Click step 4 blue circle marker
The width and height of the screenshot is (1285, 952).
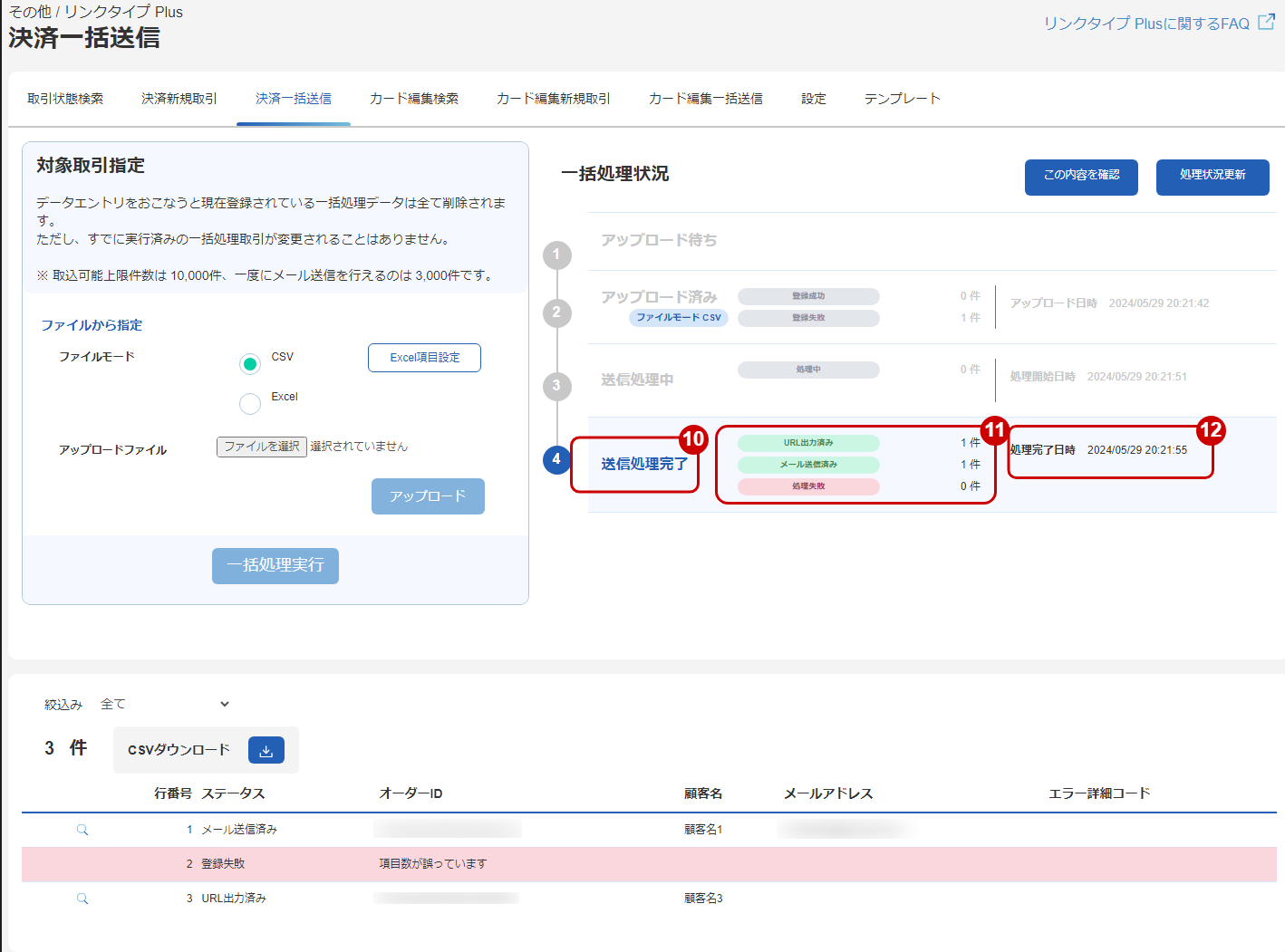pos(556,459)
